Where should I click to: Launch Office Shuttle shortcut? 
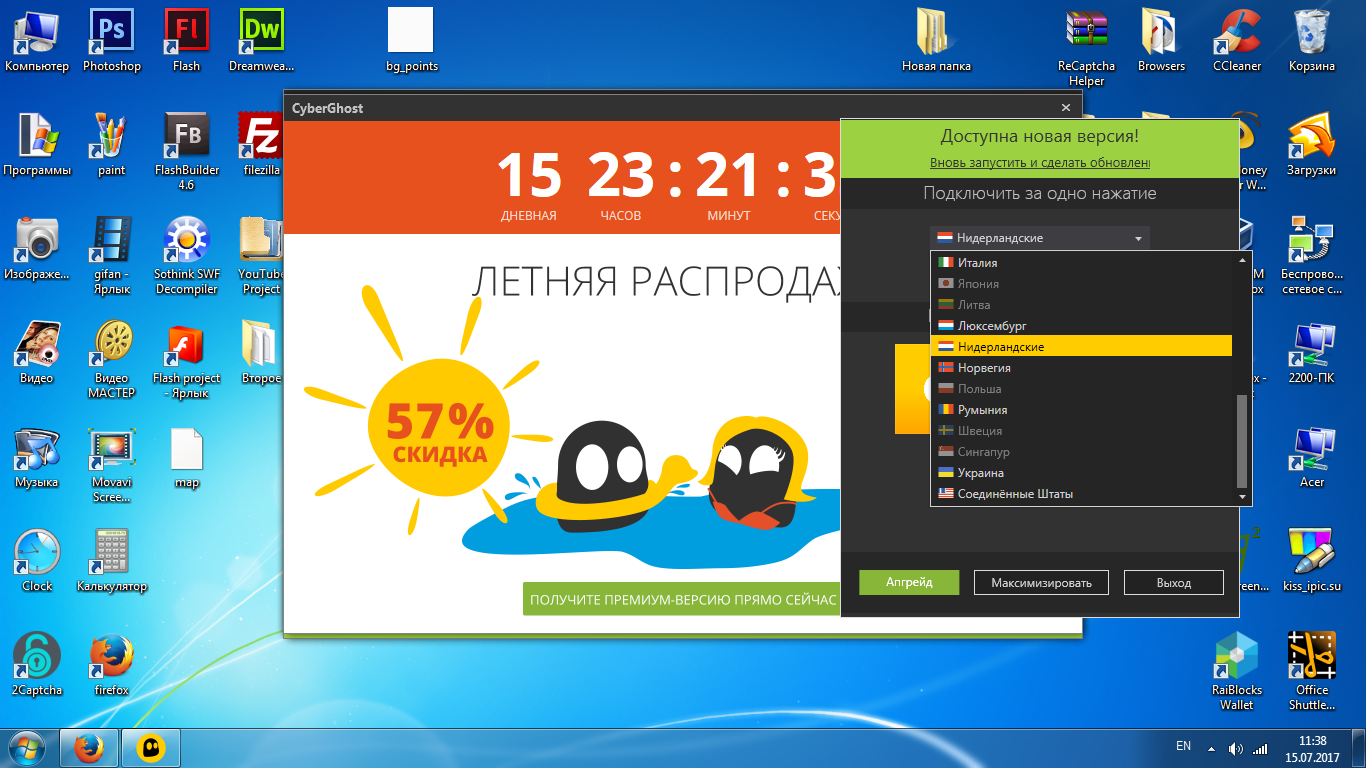tap(1312, 670)
